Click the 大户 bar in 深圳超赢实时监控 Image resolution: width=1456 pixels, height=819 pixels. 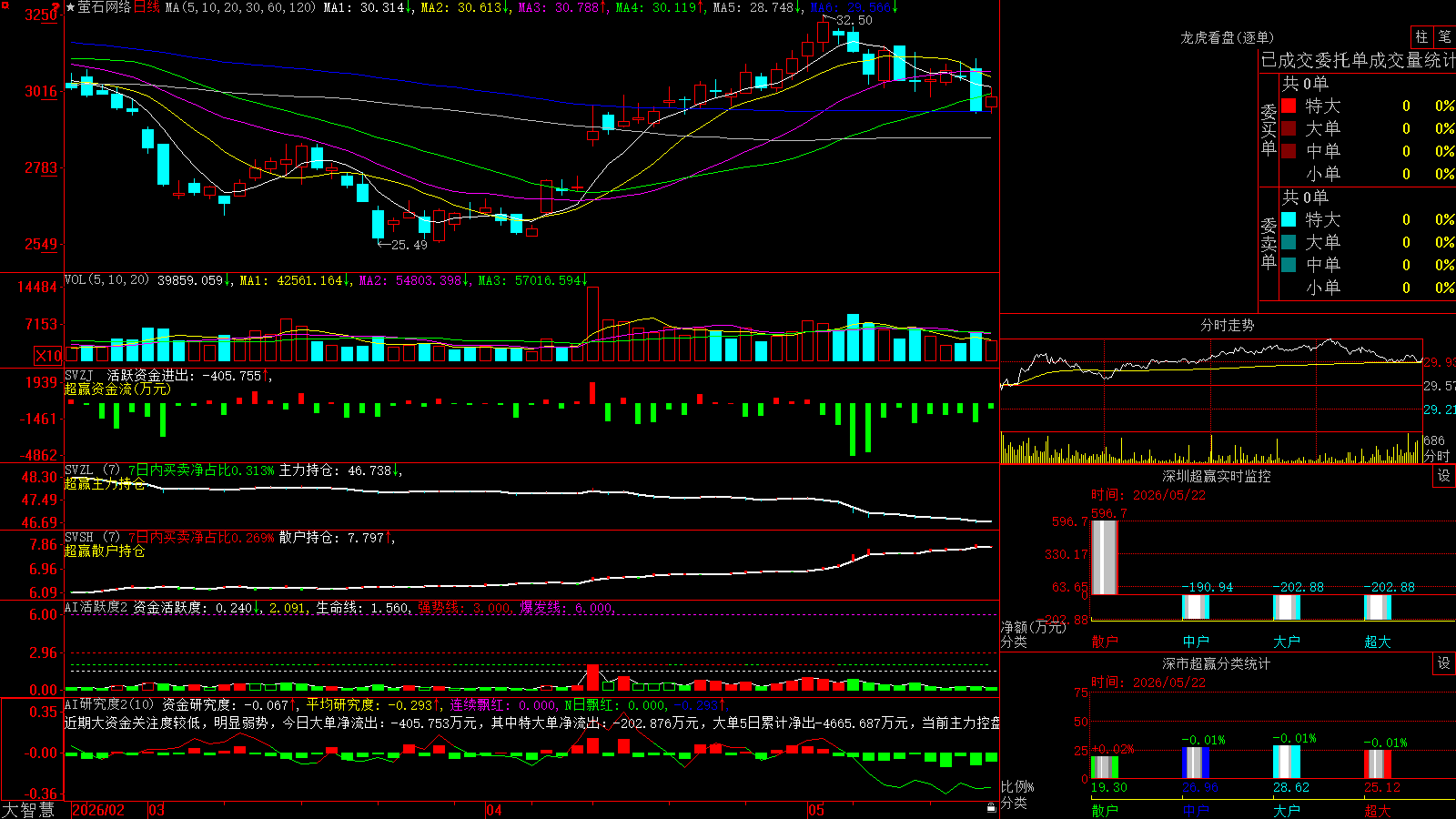(x=1286, y=608)
